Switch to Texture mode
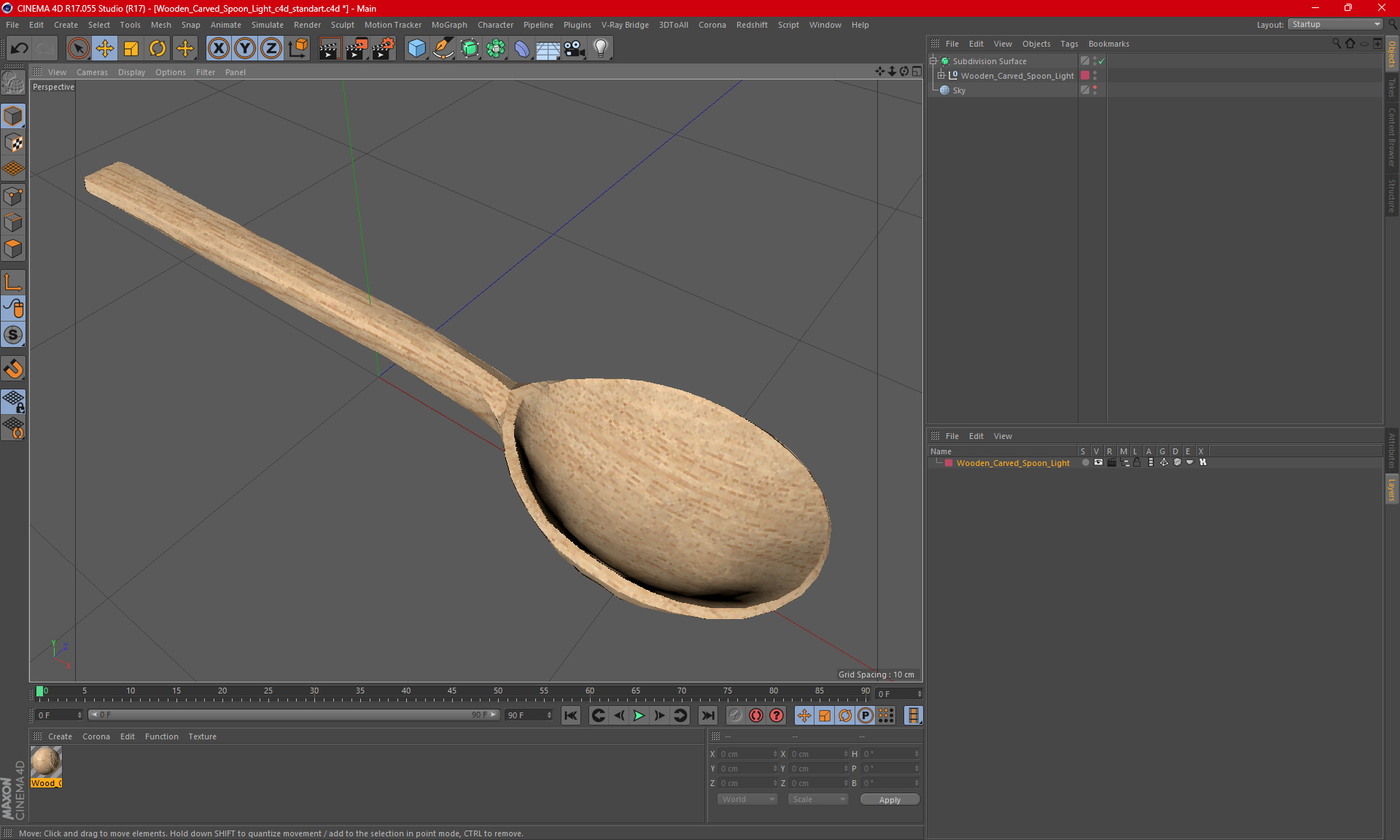The width and height of the screenshot is (1400, 840). tap(13, 143)
